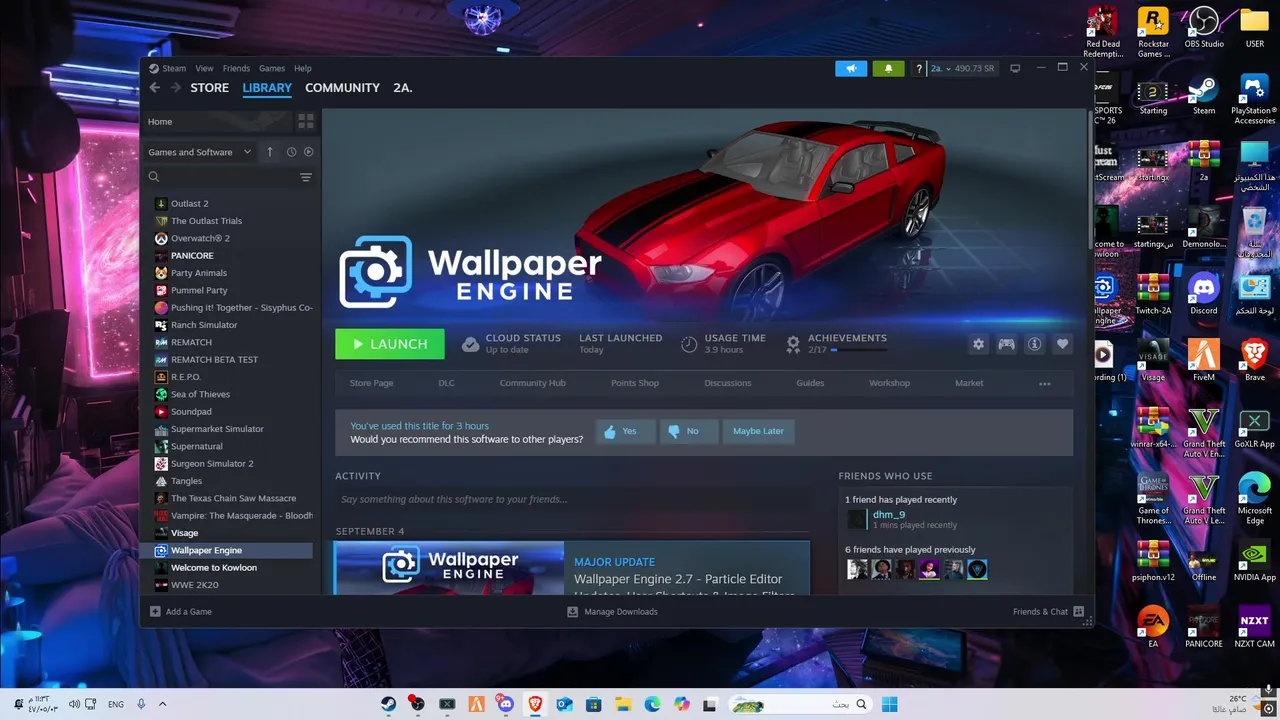The width and height of the screenshot is (1280, 720).
Task: Select Supermarket Simulator in the game list
Action: 217,429
